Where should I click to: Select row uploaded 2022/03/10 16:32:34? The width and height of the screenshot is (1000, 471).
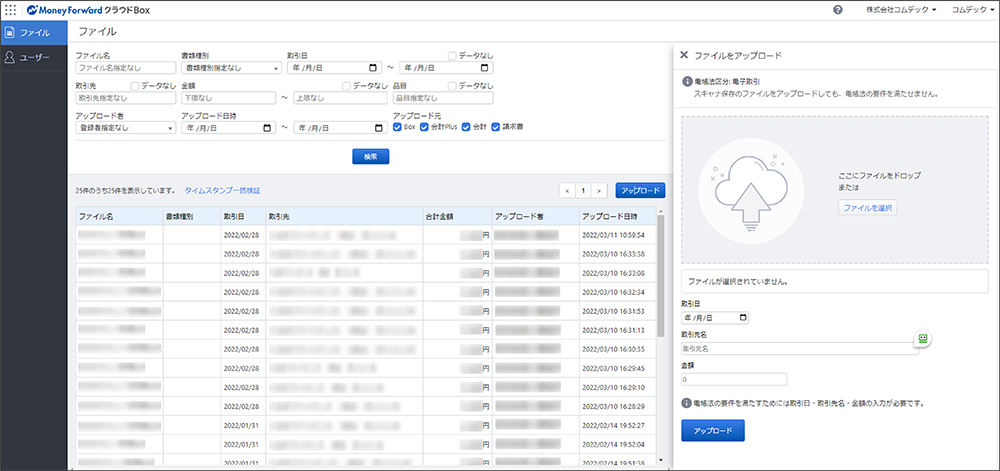[365, 292]
